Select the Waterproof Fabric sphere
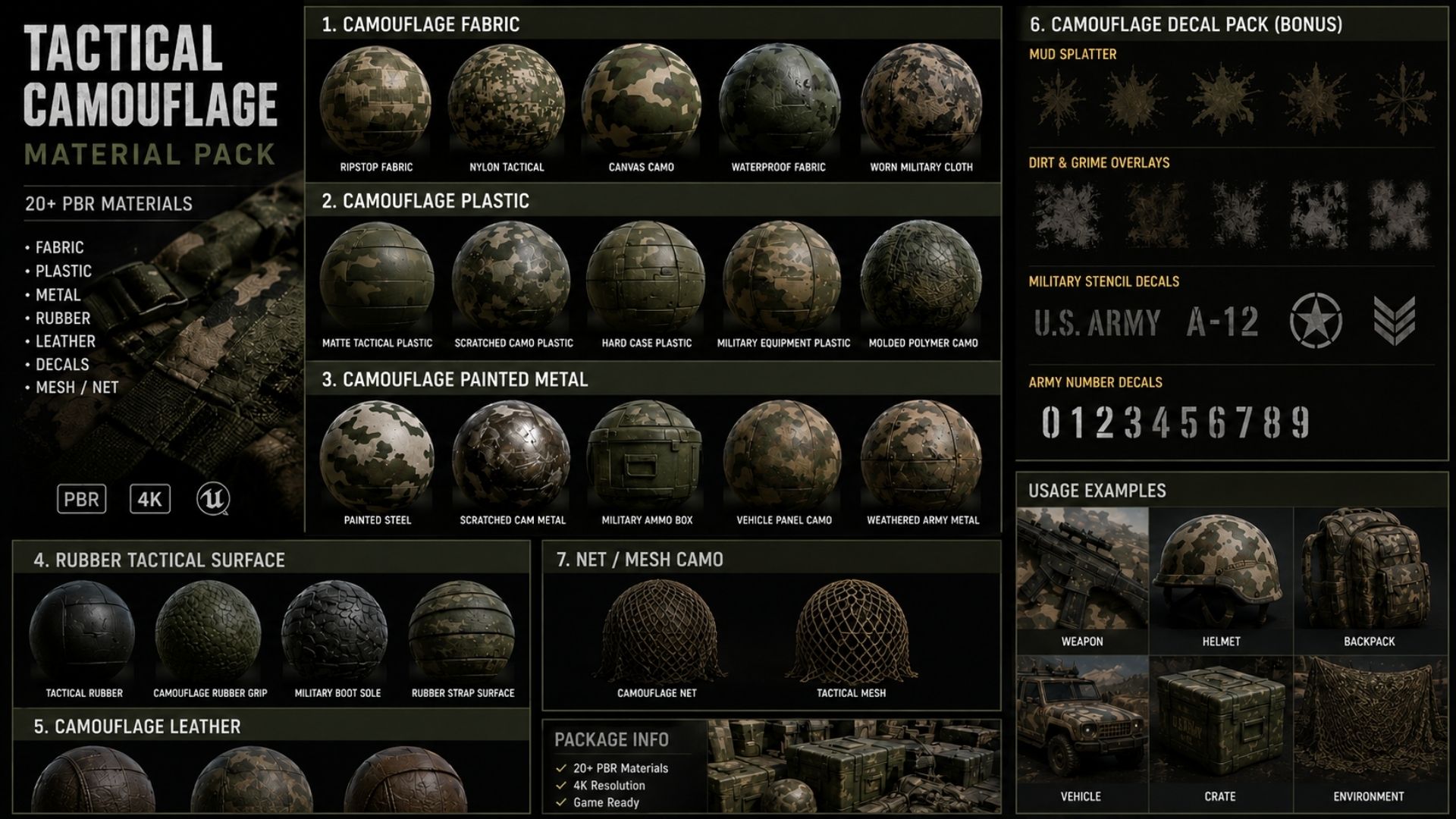This screenshot has height=819, width=1456. [779, 100]
